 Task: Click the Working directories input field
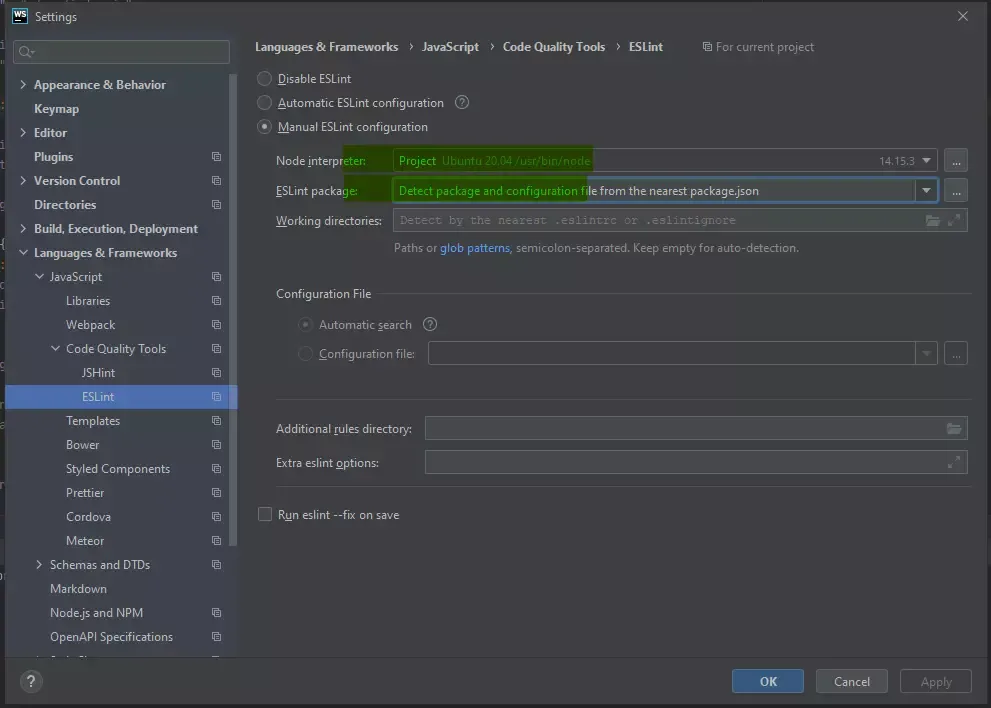(x=680, y=221)
